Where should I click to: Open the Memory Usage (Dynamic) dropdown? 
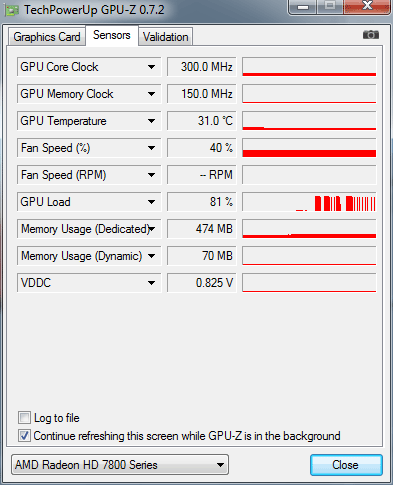click(152, 256)
